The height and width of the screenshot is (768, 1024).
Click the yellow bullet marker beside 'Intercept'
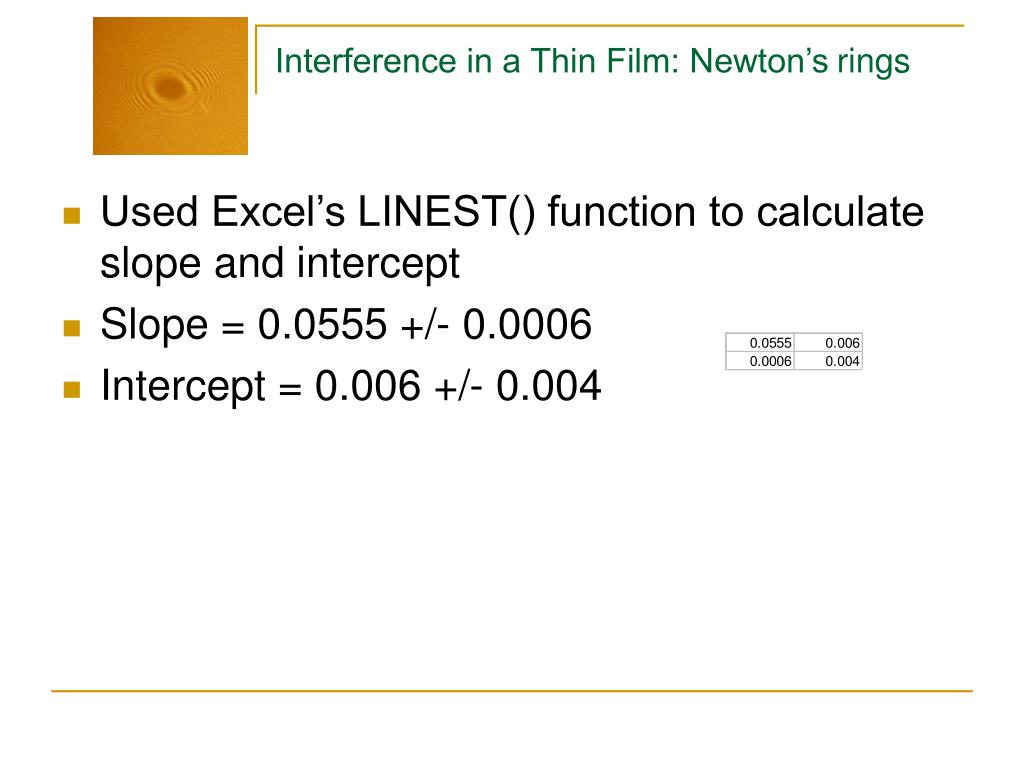72,389
